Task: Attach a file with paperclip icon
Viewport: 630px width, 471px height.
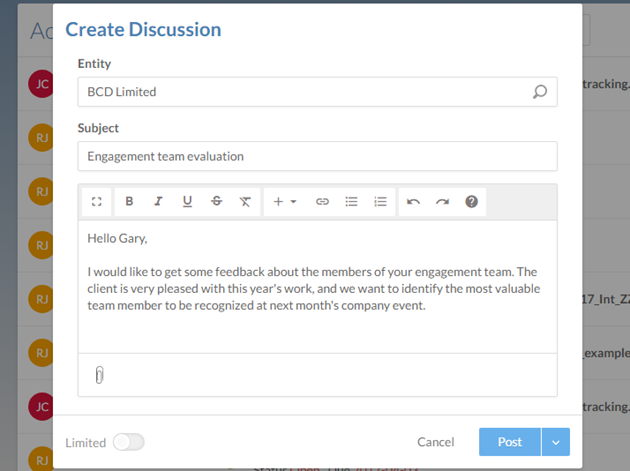Action: pyautogui.click(x=99, y=375)
